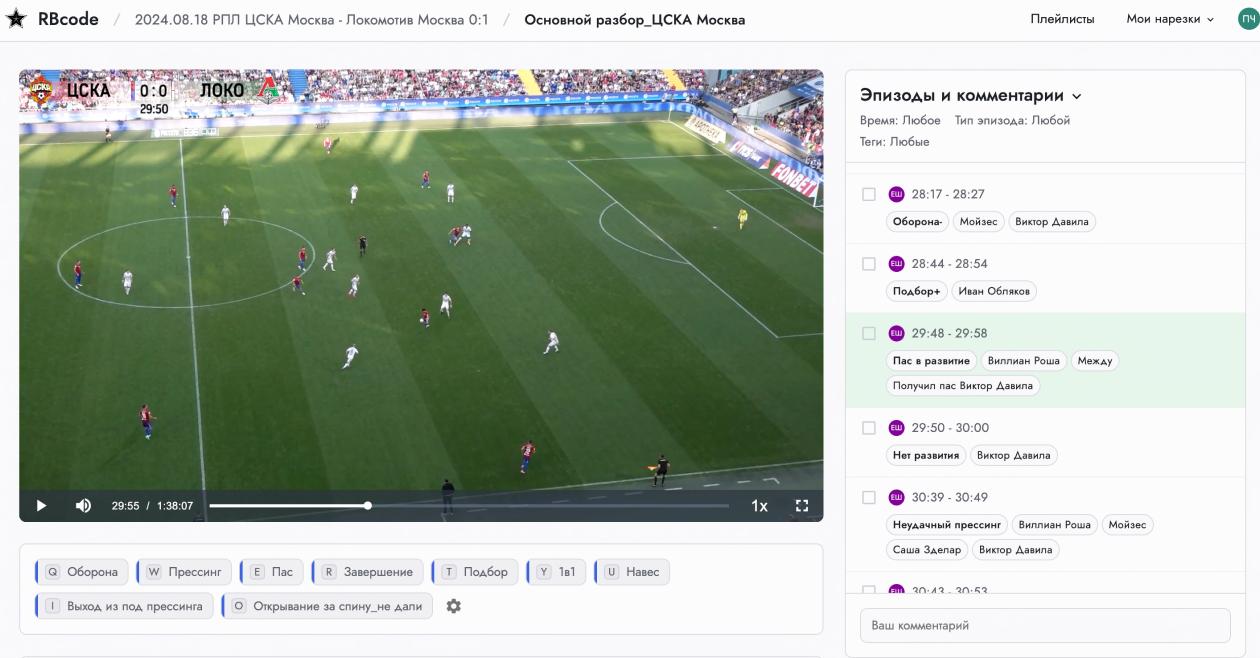
Task: Enter fullscreen mode
Action: coord(801,506)
